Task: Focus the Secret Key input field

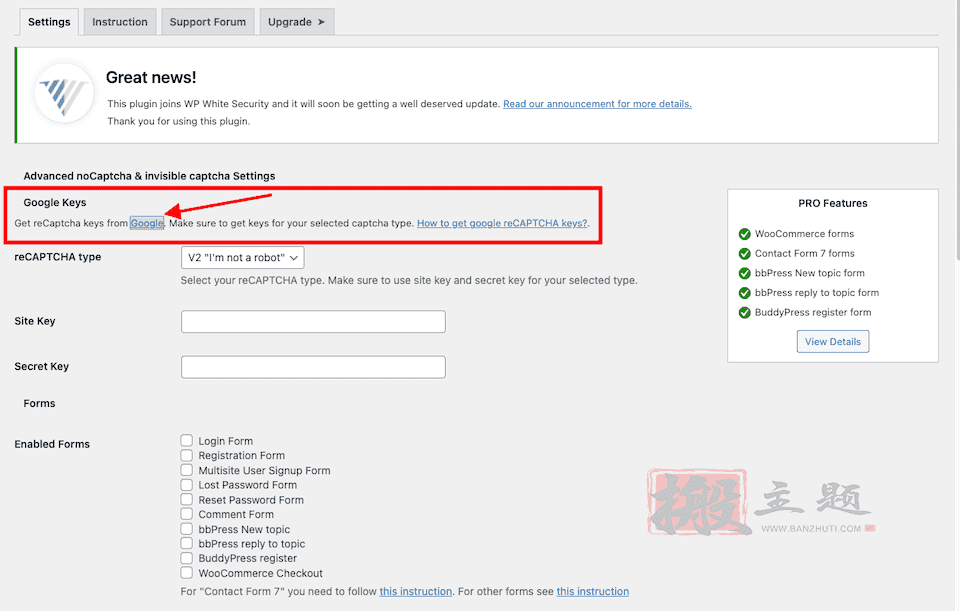Action: [313, 367]
